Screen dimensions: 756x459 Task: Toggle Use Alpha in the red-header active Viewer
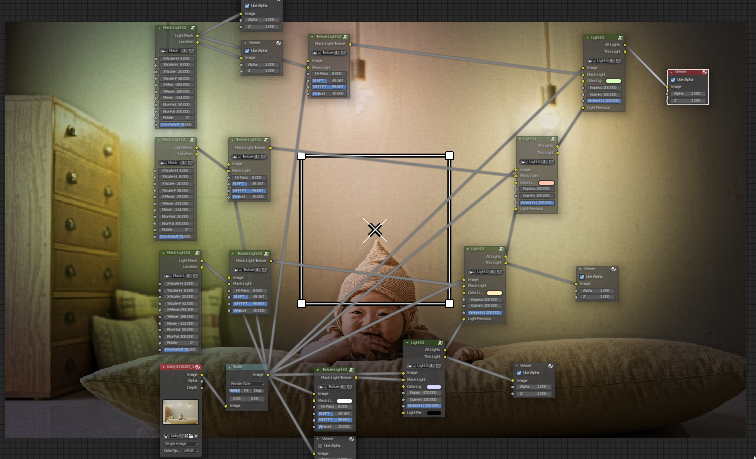673,80
